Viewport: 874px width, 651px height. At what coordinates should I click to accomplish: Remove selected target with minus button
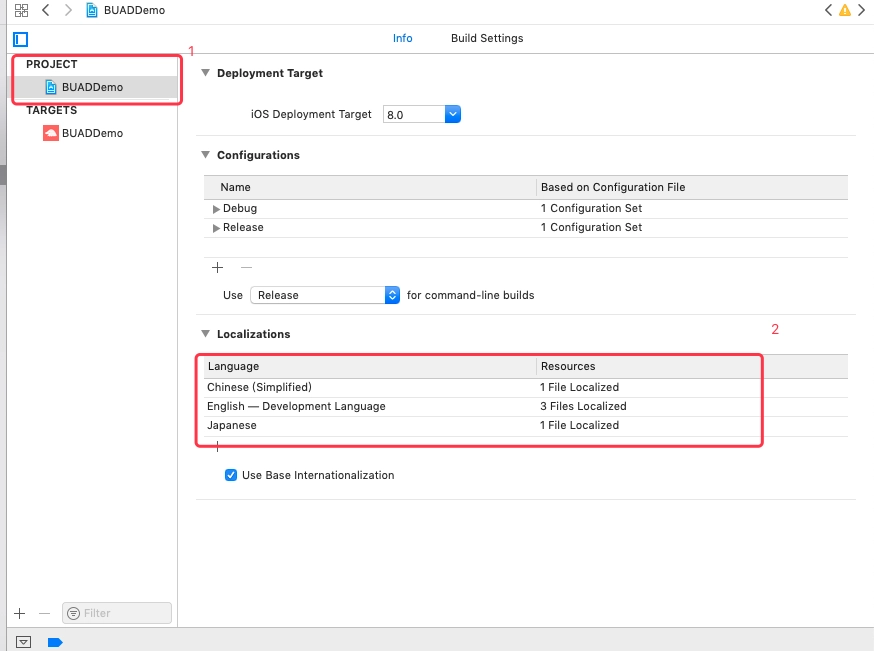45,613
